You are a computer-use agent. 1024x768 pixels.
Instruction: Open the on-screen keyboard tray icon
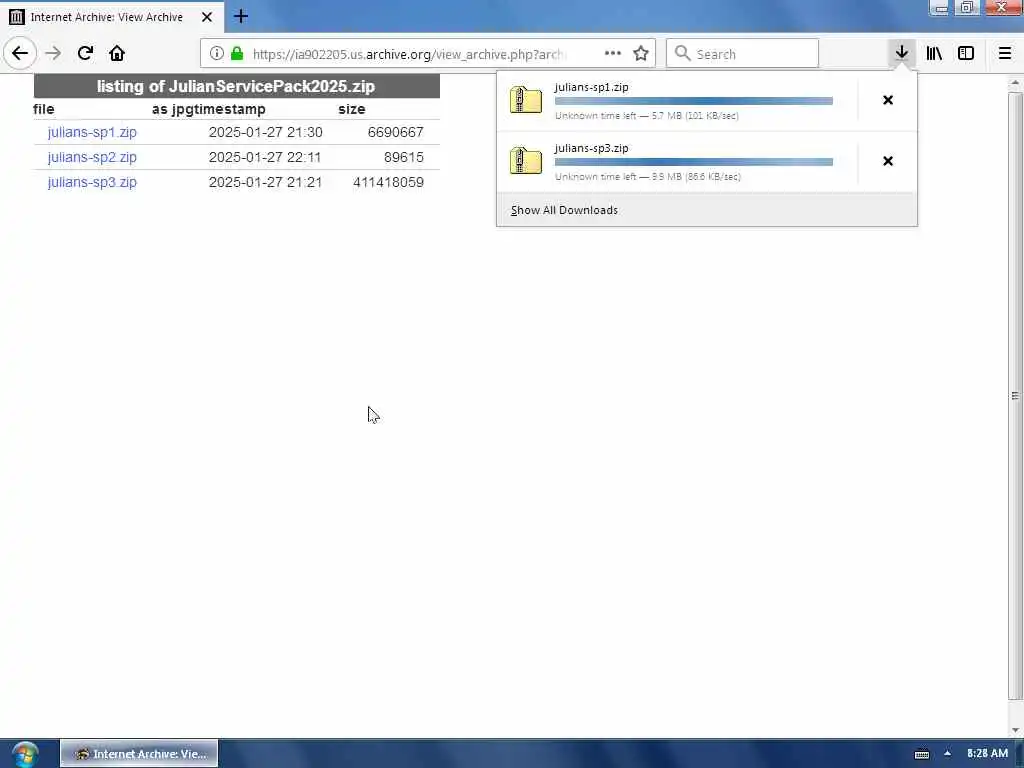point(921,754)
